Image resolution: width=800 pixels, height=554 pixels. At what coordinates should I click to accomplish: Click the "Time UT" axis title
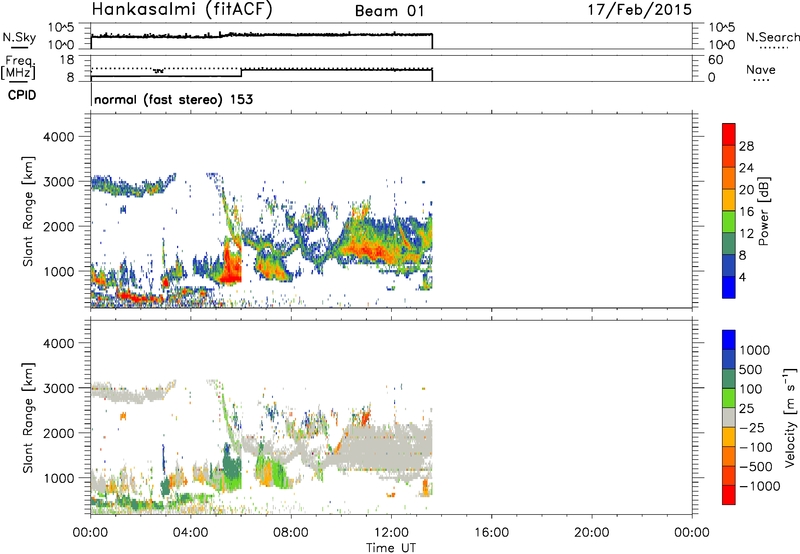391,548
